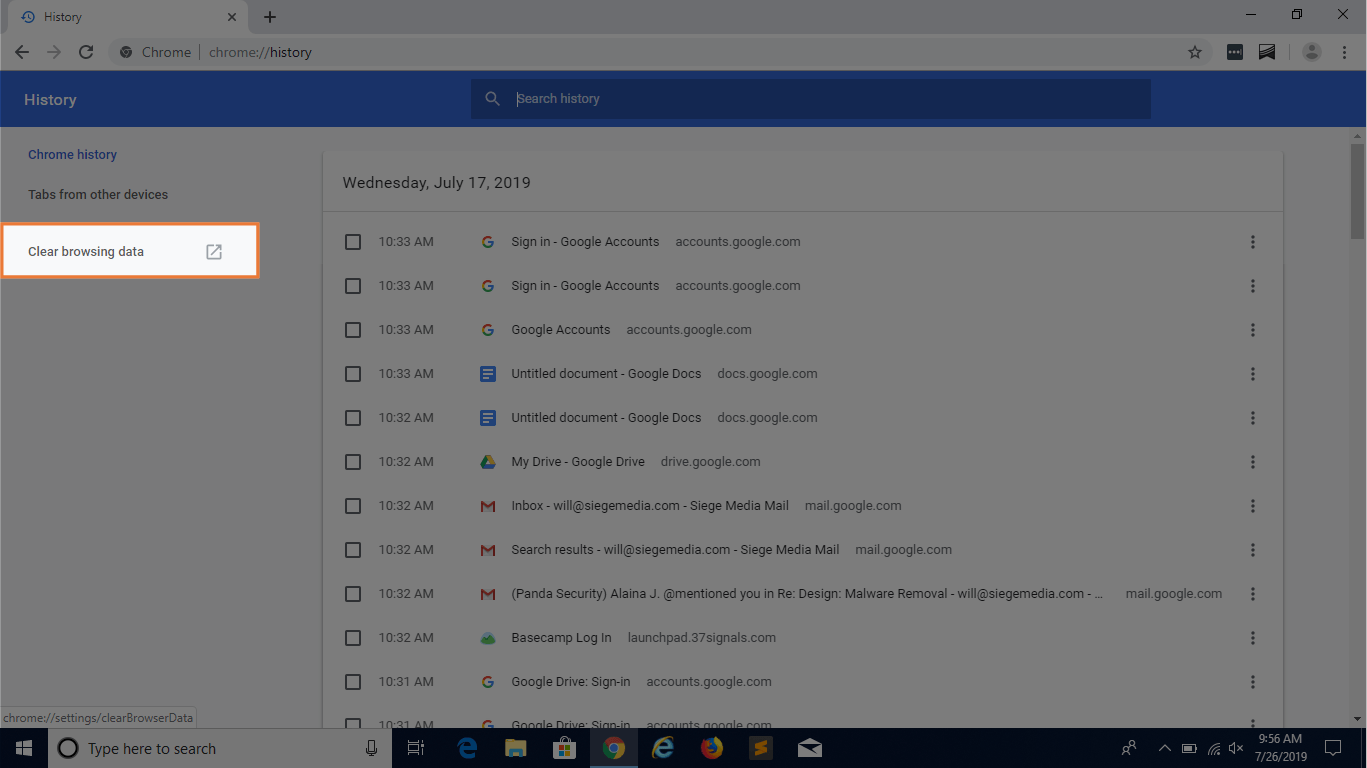Open more actions for Panda Security entry
The width and height of the screenshot is (1367, 768).
pyautogui.click(x=1252, y=594)
